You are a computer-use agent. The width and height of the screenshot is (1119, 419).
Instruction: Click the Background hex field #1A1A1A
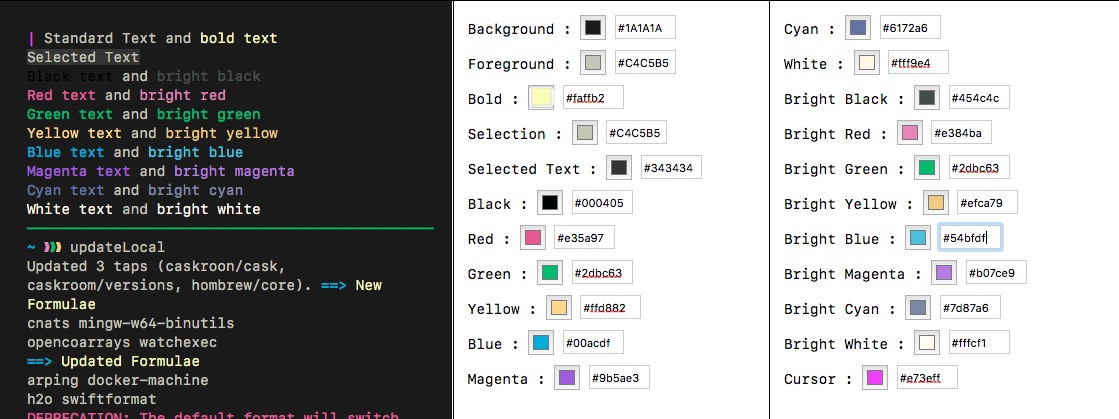coord(644,28)
